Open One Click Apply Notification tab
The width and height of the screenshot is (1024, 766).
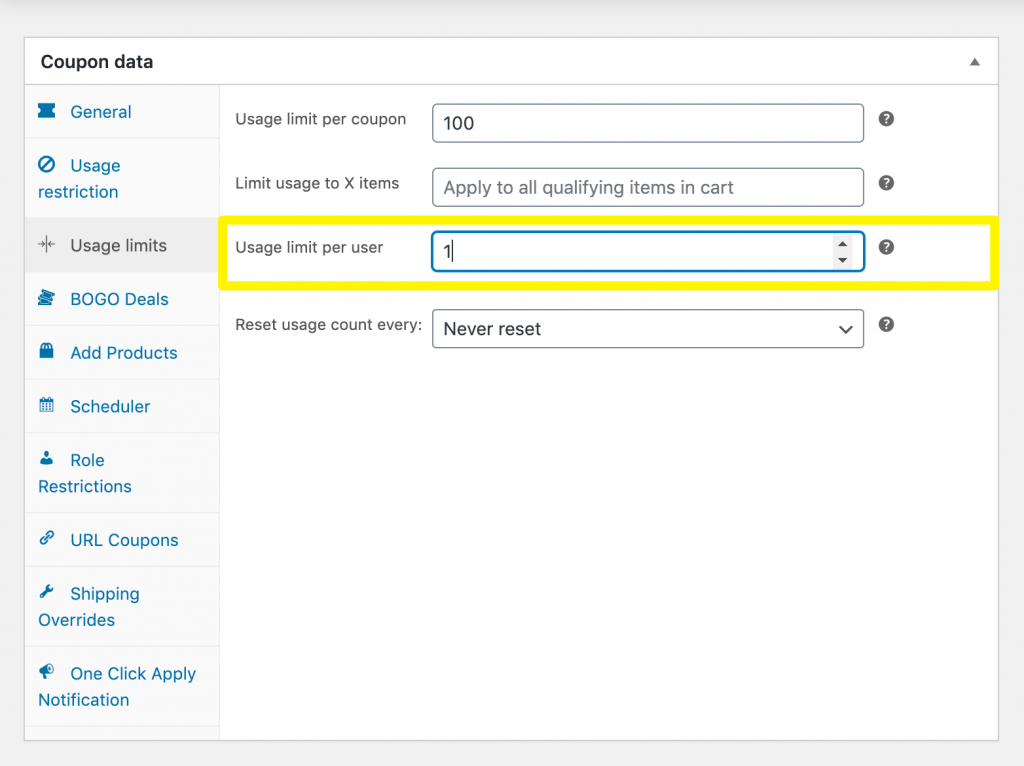pyautogui.click(x=121, y=686)
